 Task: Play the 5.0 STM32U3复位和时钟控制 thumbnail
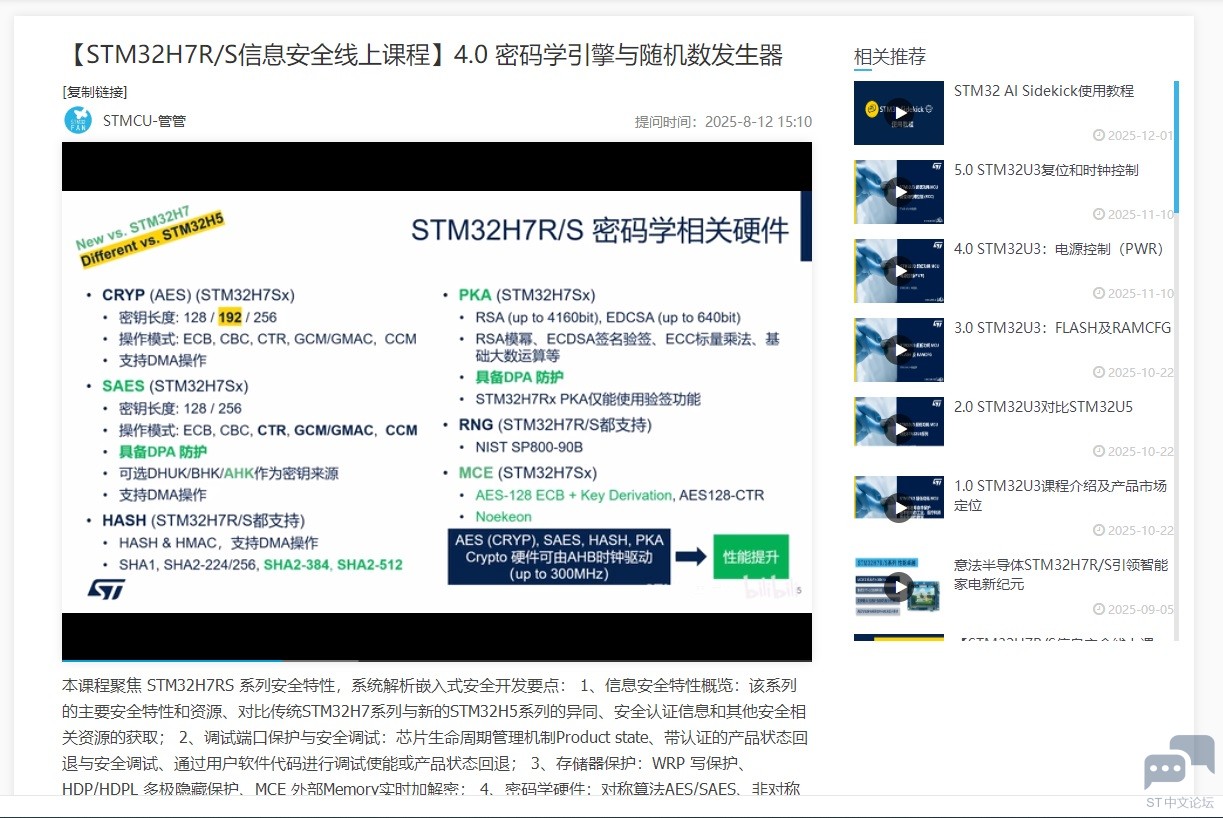pos(899,192)
